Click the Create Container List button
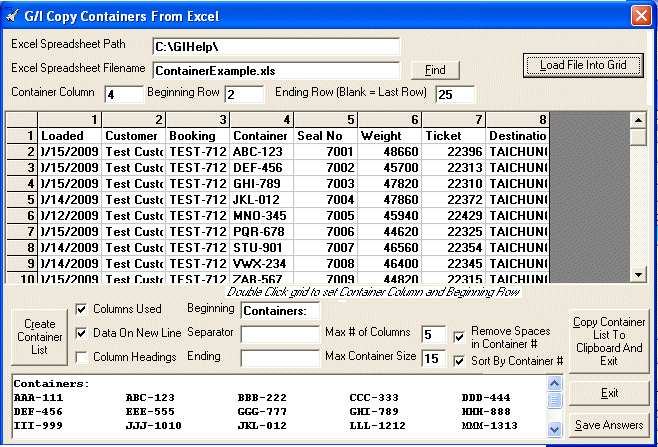 (x=40, y=337)
